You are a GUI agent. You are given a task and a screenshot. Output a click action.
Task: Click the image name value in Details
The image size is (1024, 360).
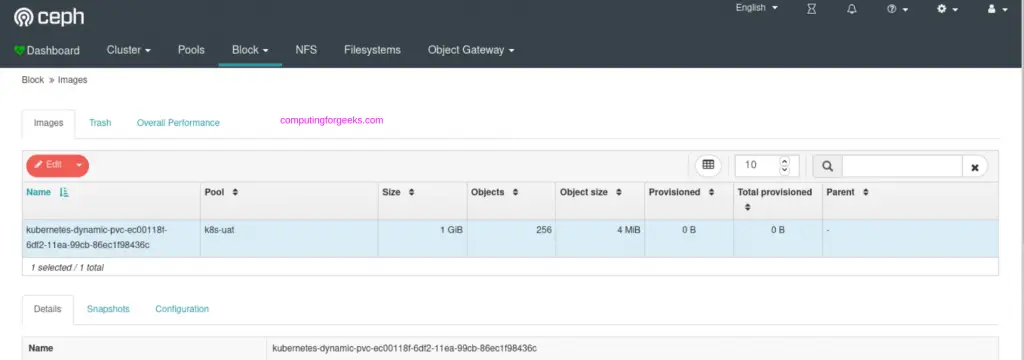click(x=404, y=348)
